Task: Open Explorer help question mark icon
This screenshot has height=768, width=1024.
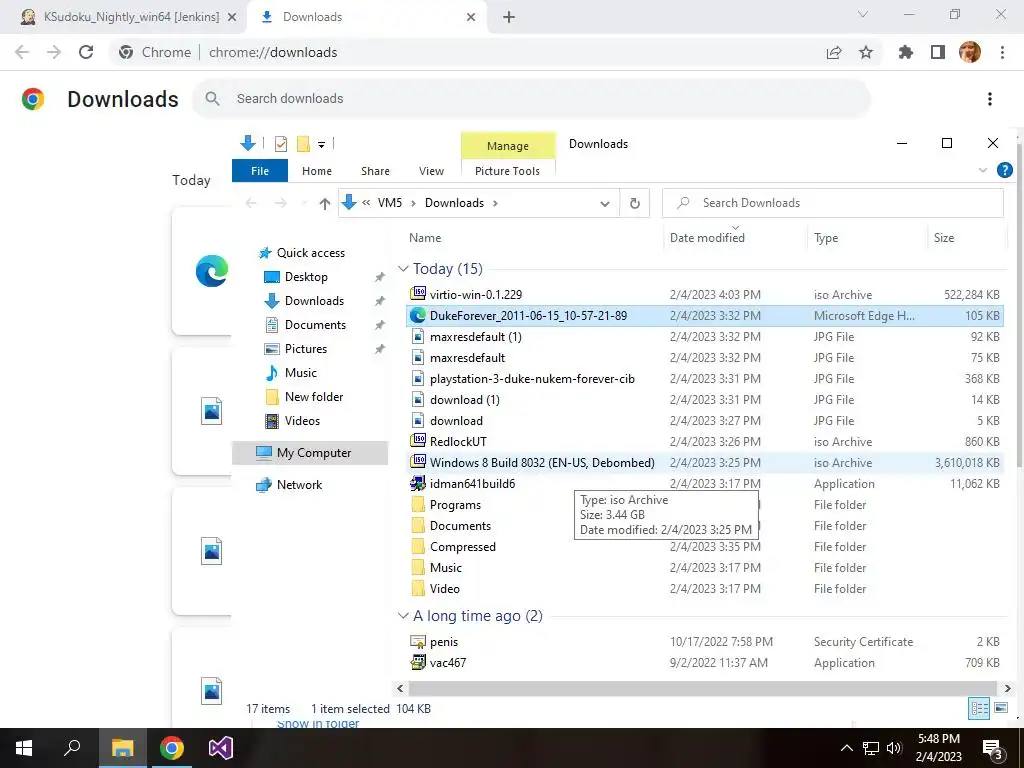Action: tap(1004, 170)
